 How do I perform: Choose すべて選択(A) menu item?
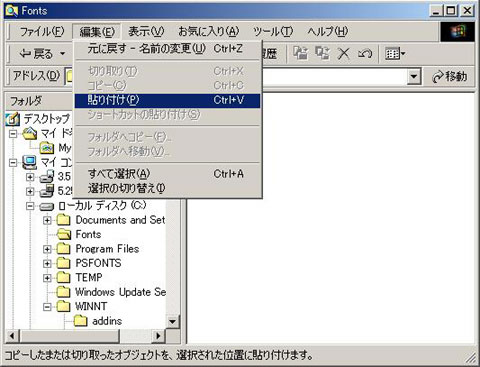167,174
